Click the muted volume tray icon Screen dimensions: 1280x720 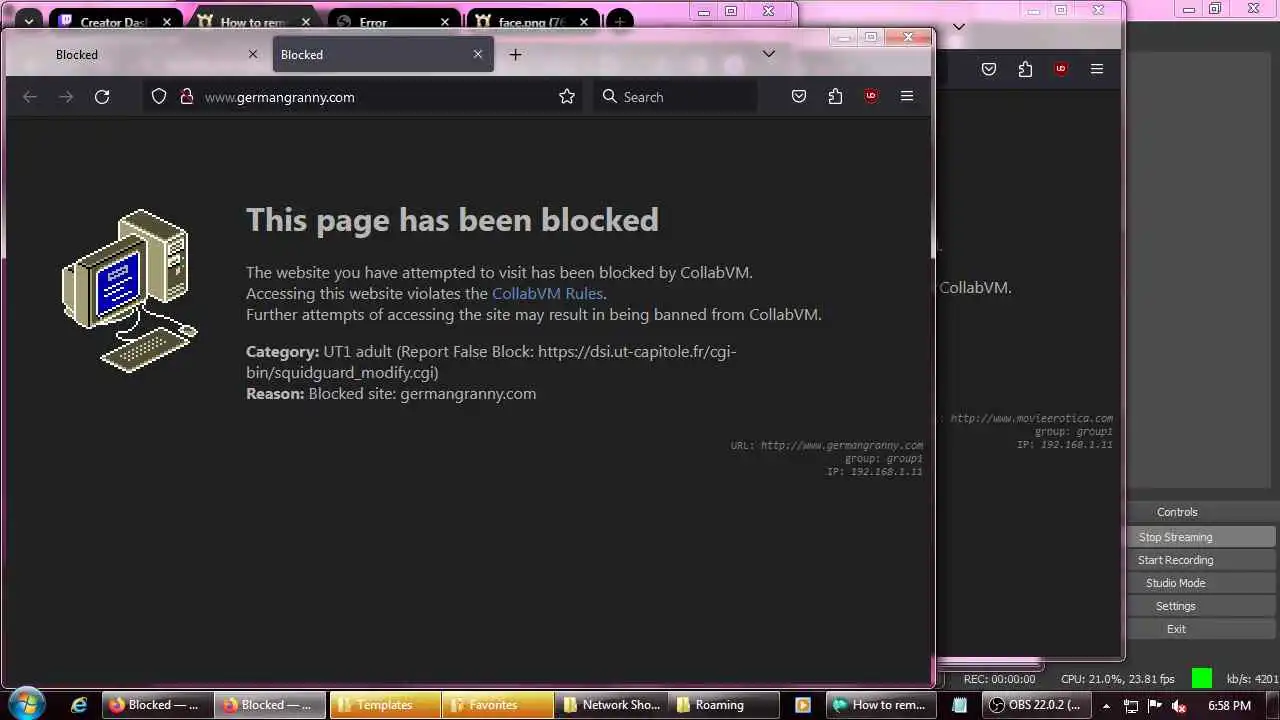tap(1179, 706)
